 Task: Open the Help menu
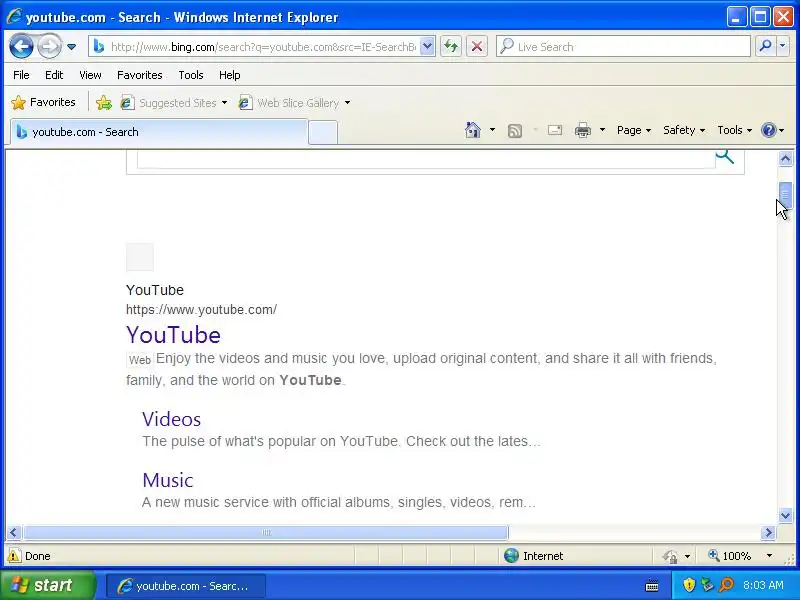click(230, 75)
